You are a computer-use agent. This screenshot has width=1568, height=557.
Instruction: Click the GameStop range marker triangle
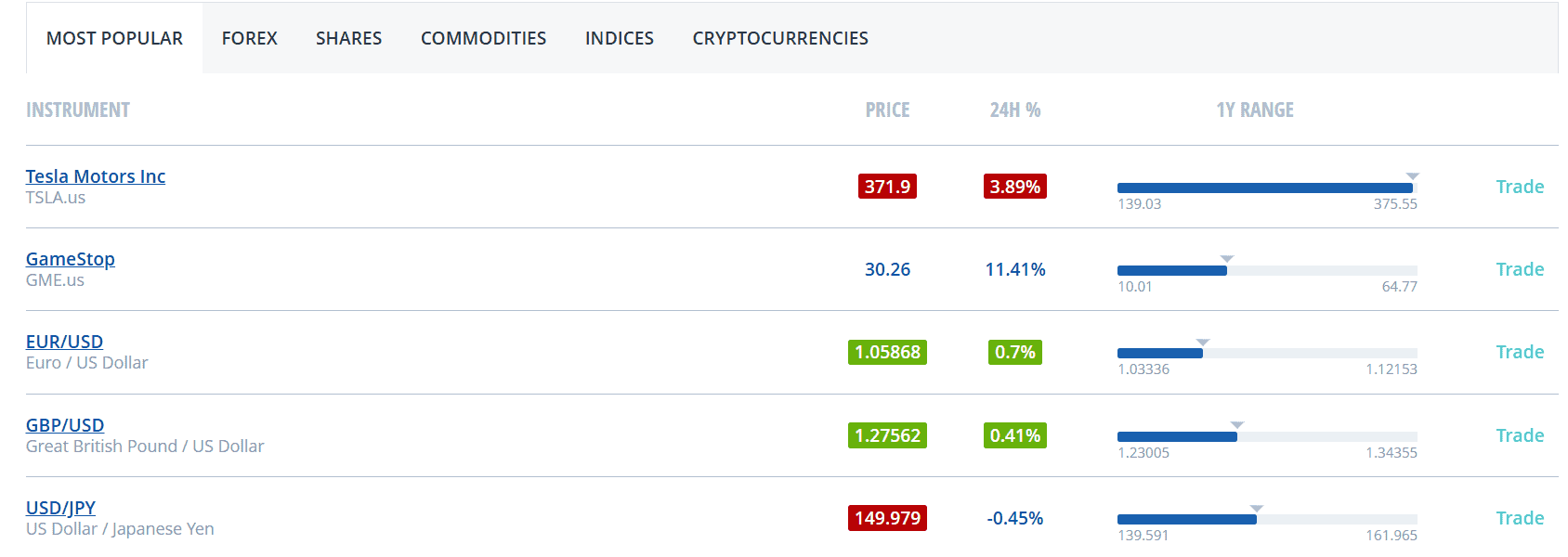[x=1227, y=258]
